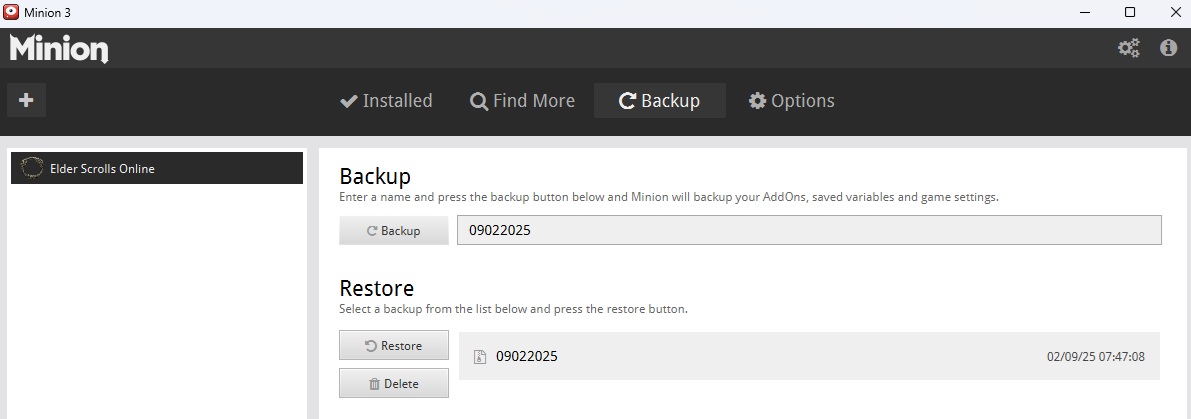Click the Backup section heading
This screenshot has height=419, width=1191.
tap(375, 176)
